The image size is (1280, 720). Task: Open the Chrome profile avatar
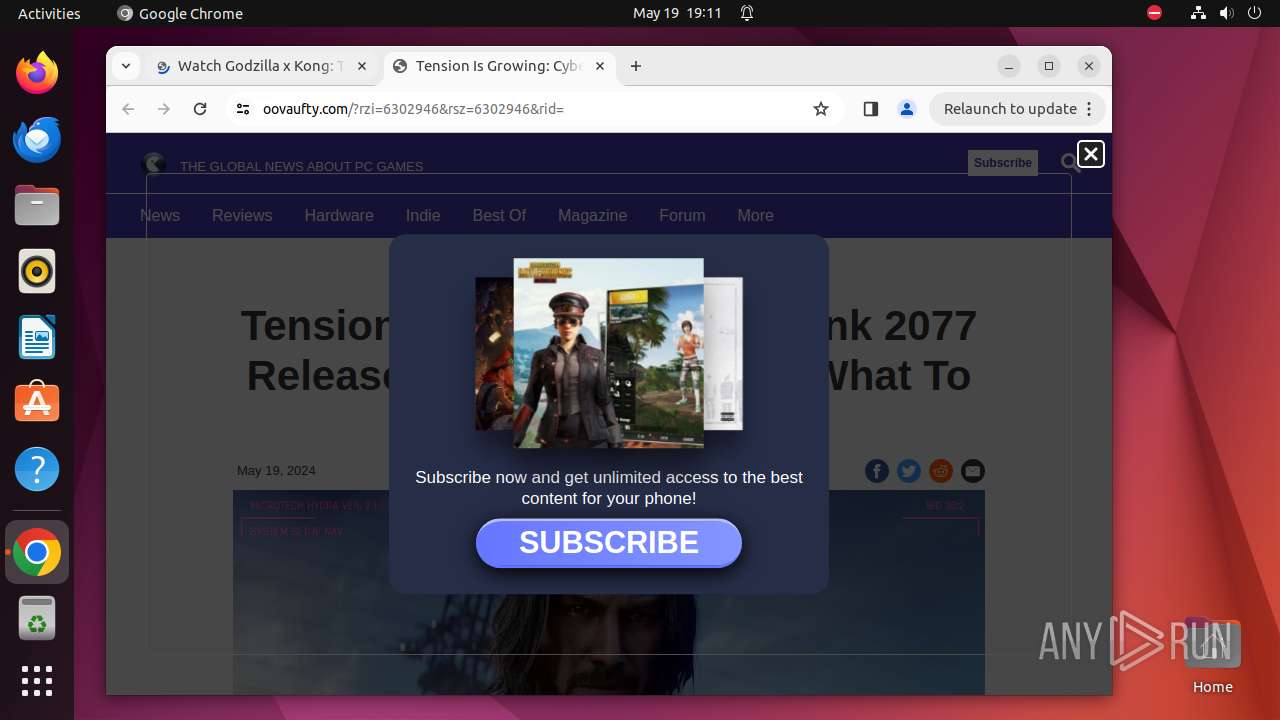tap(907, 109)
